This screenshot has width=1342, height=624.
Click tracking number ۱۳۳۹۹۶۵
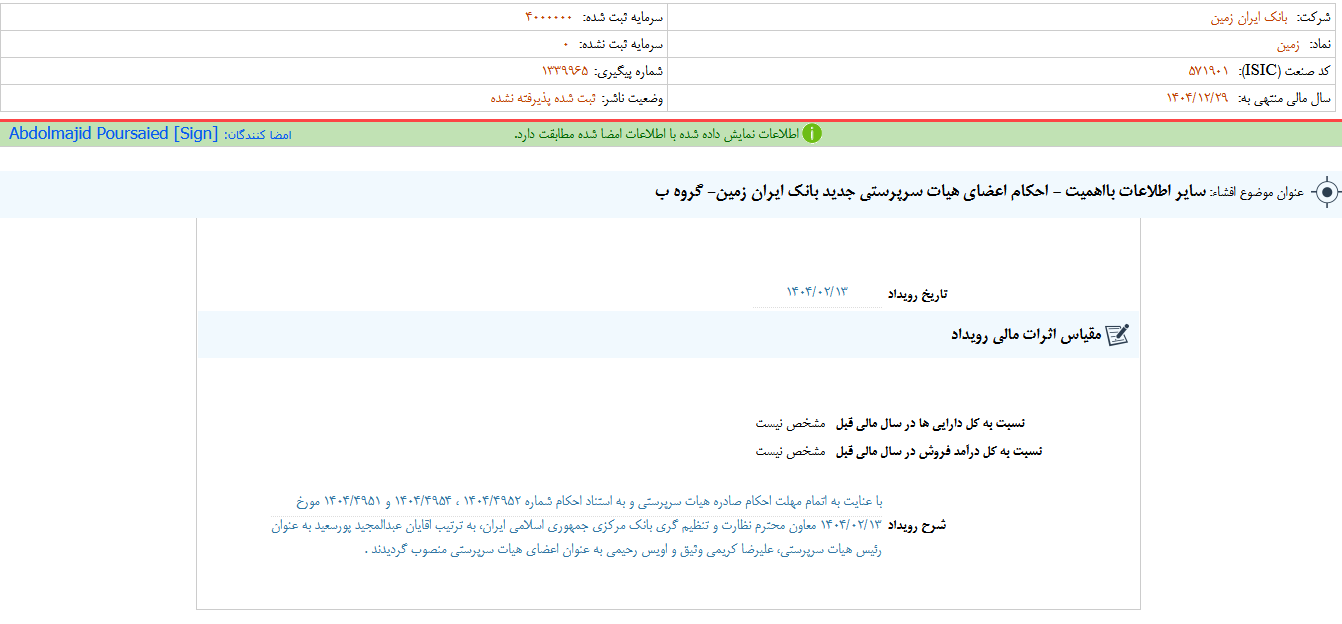coord(564,71)
